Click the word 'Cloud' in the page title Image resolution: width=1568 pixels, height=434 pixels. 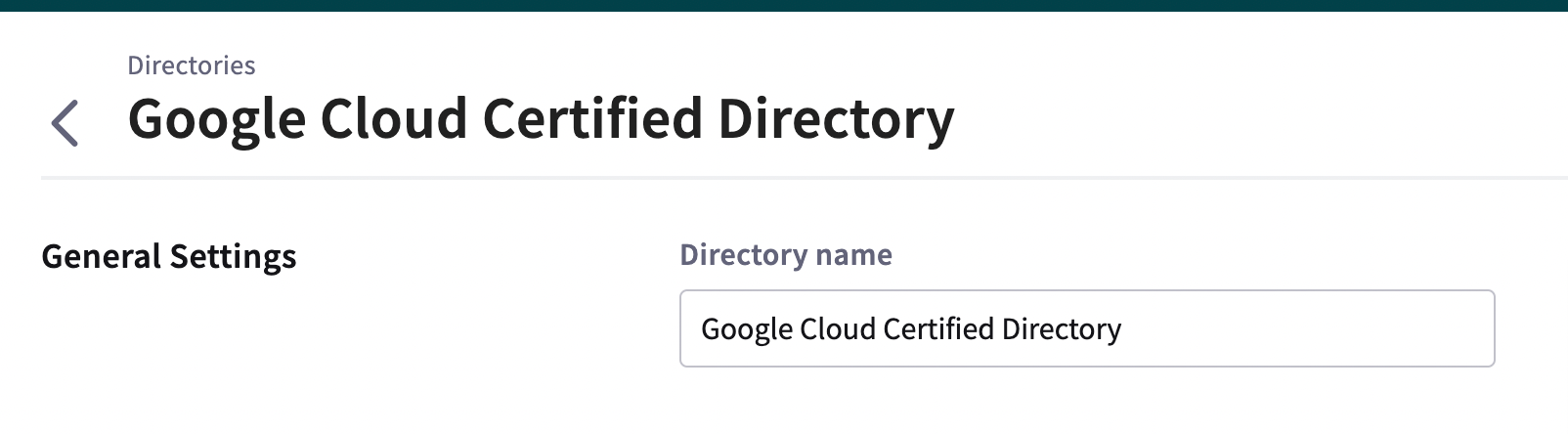click(394, 117)
